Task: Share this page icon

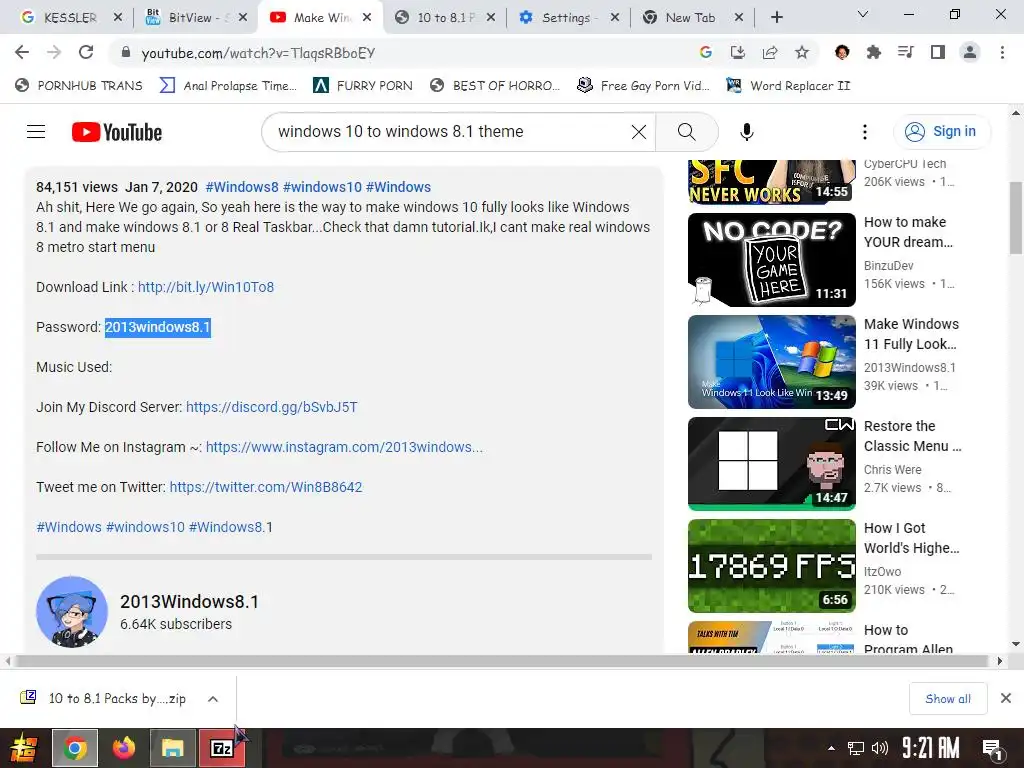Action: [x=770, y=53]
